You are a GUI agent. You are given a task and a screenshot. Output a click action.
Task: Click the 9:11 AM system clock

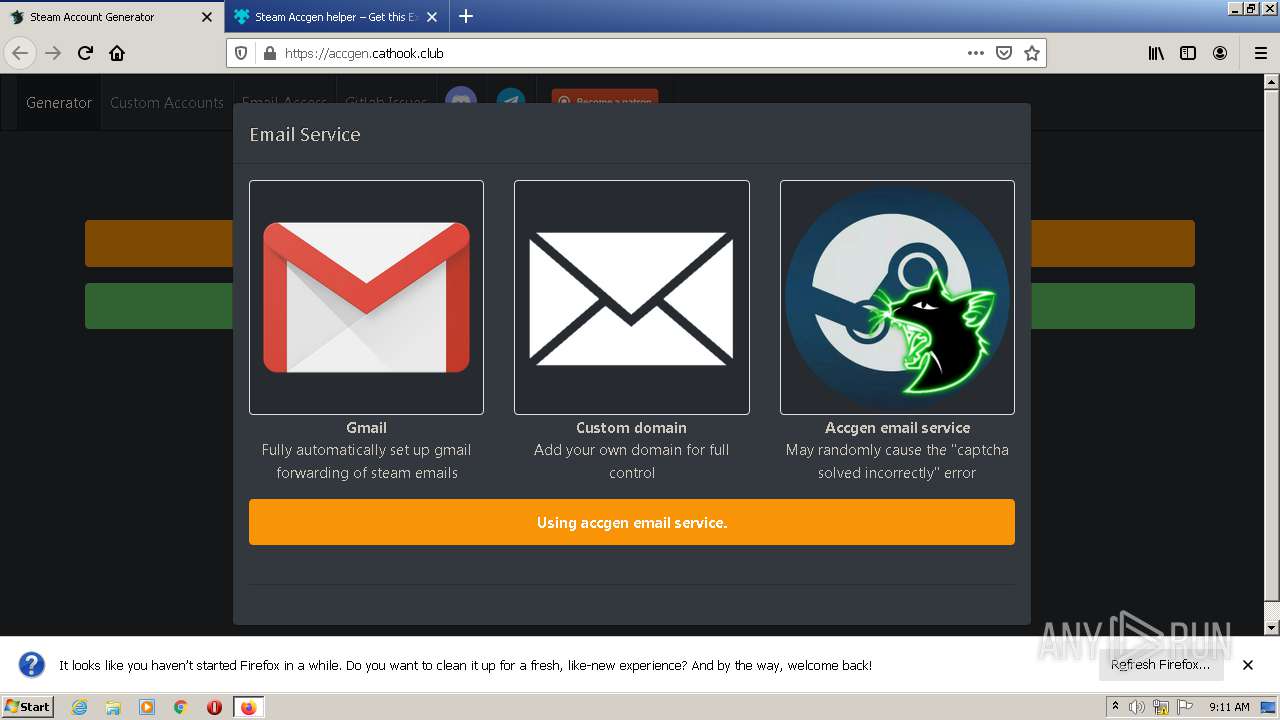point(1229,707)
